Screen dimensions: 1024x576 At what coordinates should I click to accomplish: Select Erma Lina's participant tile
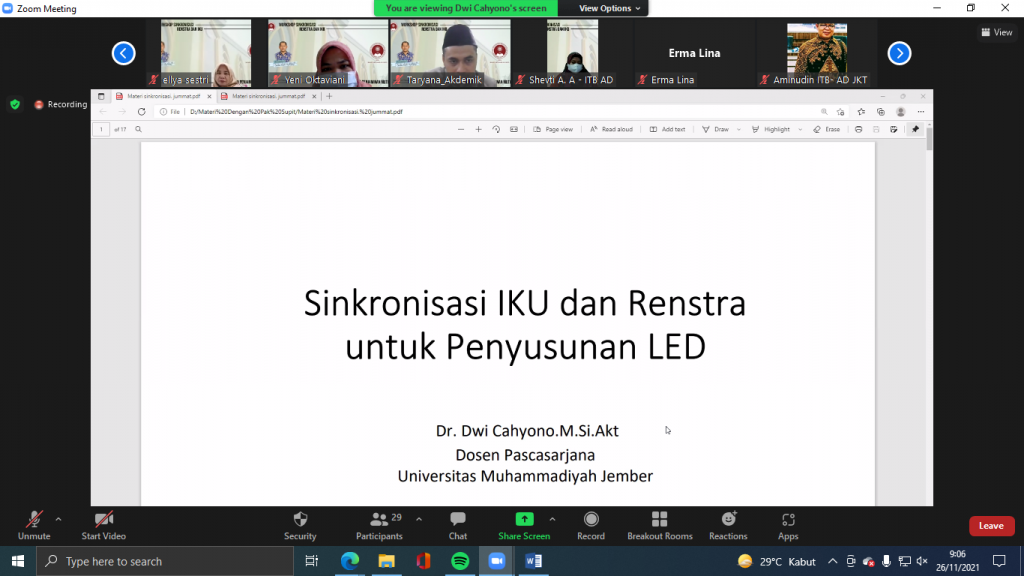(x=694, y=53)
